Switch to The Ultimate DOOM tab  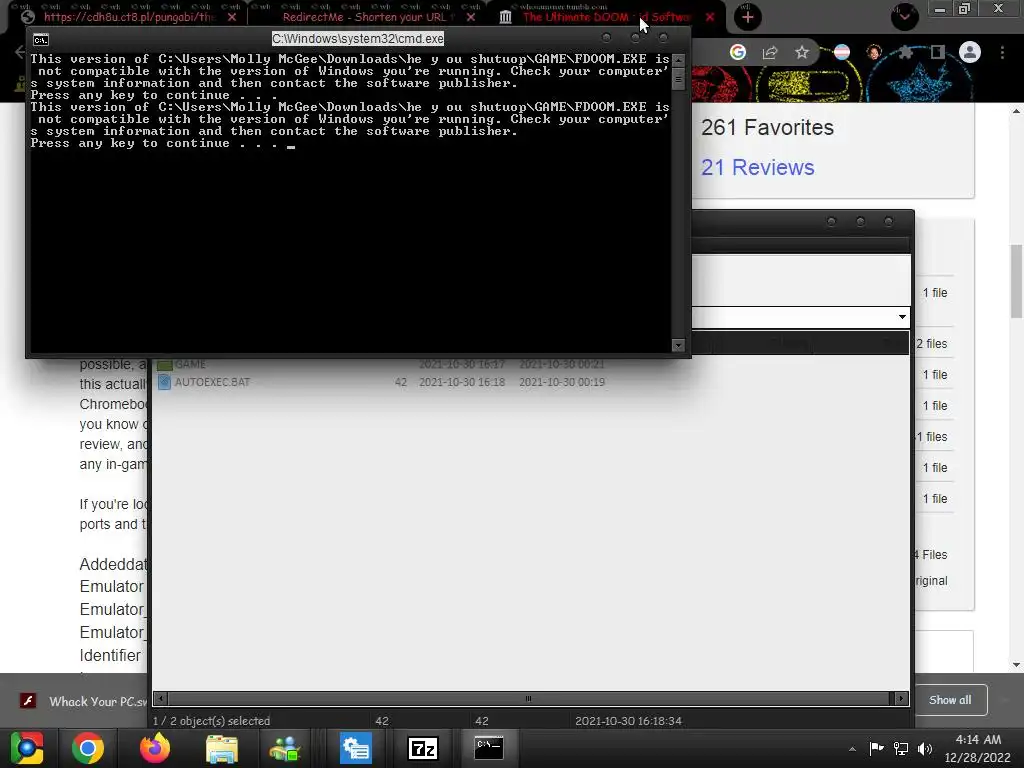pos(605,18)
